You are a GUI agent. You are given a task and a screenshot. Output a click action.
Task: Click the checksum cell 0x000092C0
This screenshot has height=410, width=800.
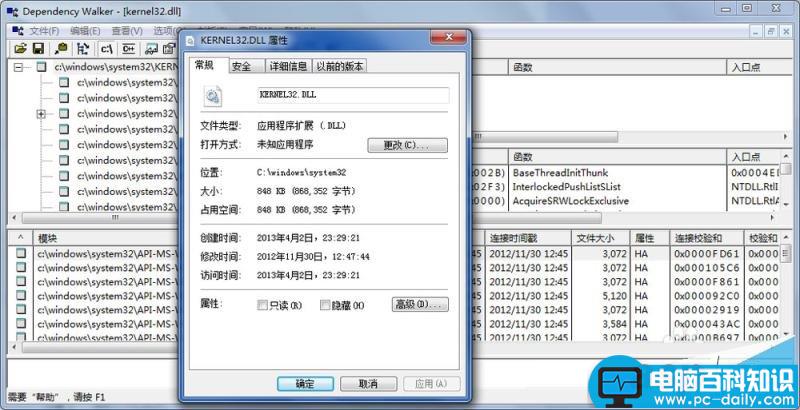(706, 296)
